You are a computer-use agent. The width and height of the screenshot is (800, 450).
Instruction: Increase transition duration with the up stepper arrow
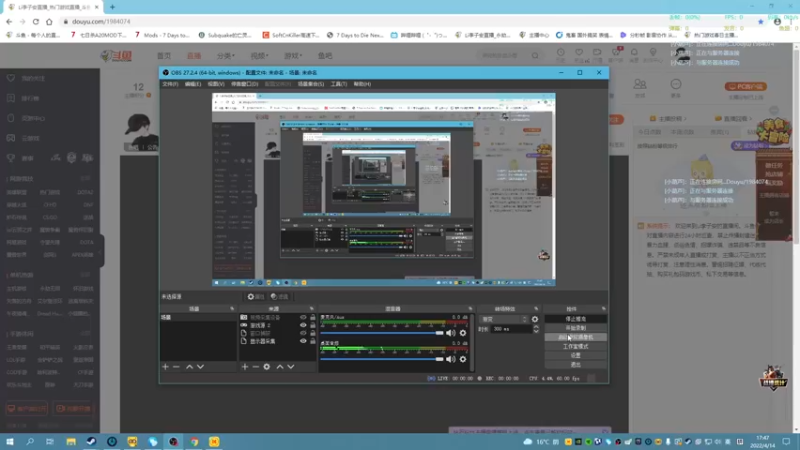(536, 327)
